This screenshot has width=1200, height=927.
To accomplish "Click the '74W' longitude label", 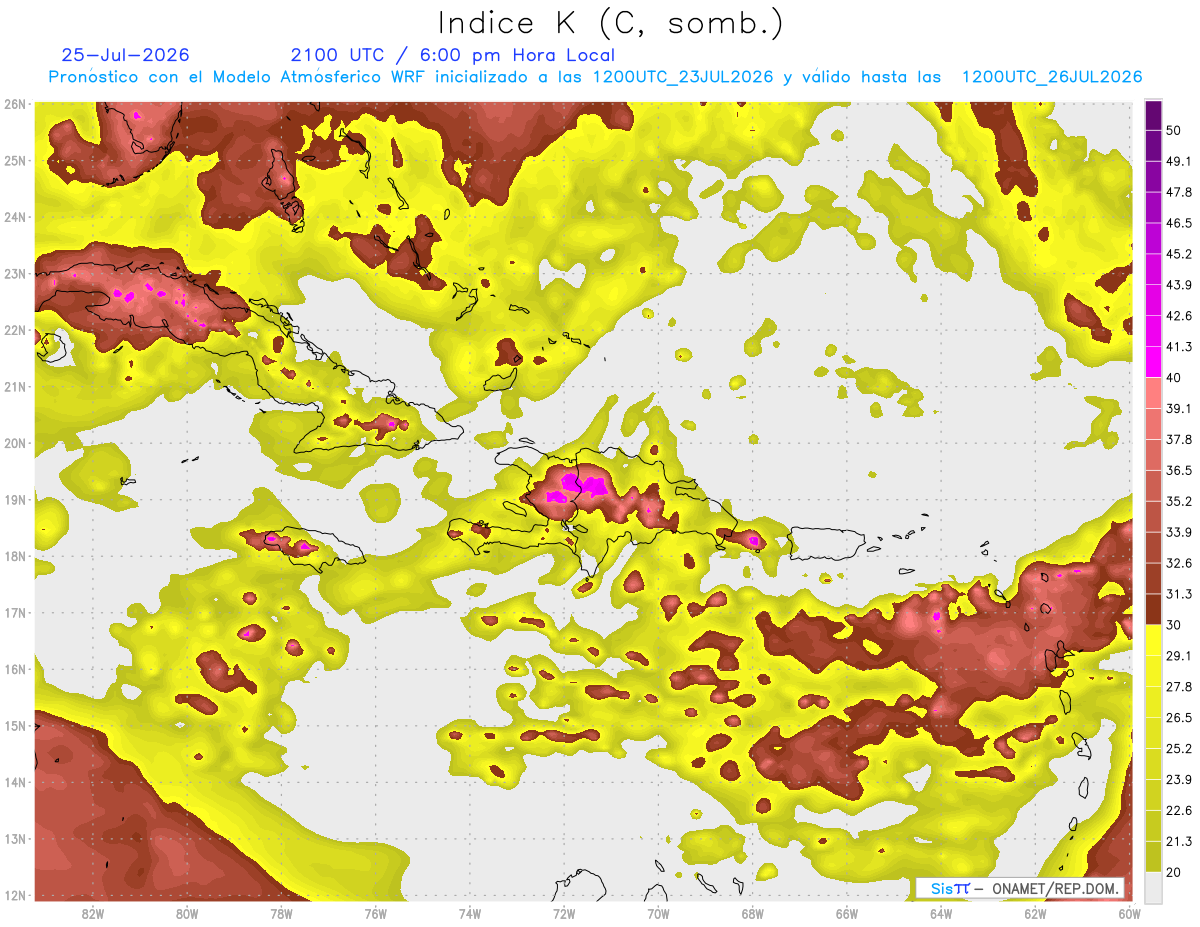I will pyautogui.click(x=470, y=913).
